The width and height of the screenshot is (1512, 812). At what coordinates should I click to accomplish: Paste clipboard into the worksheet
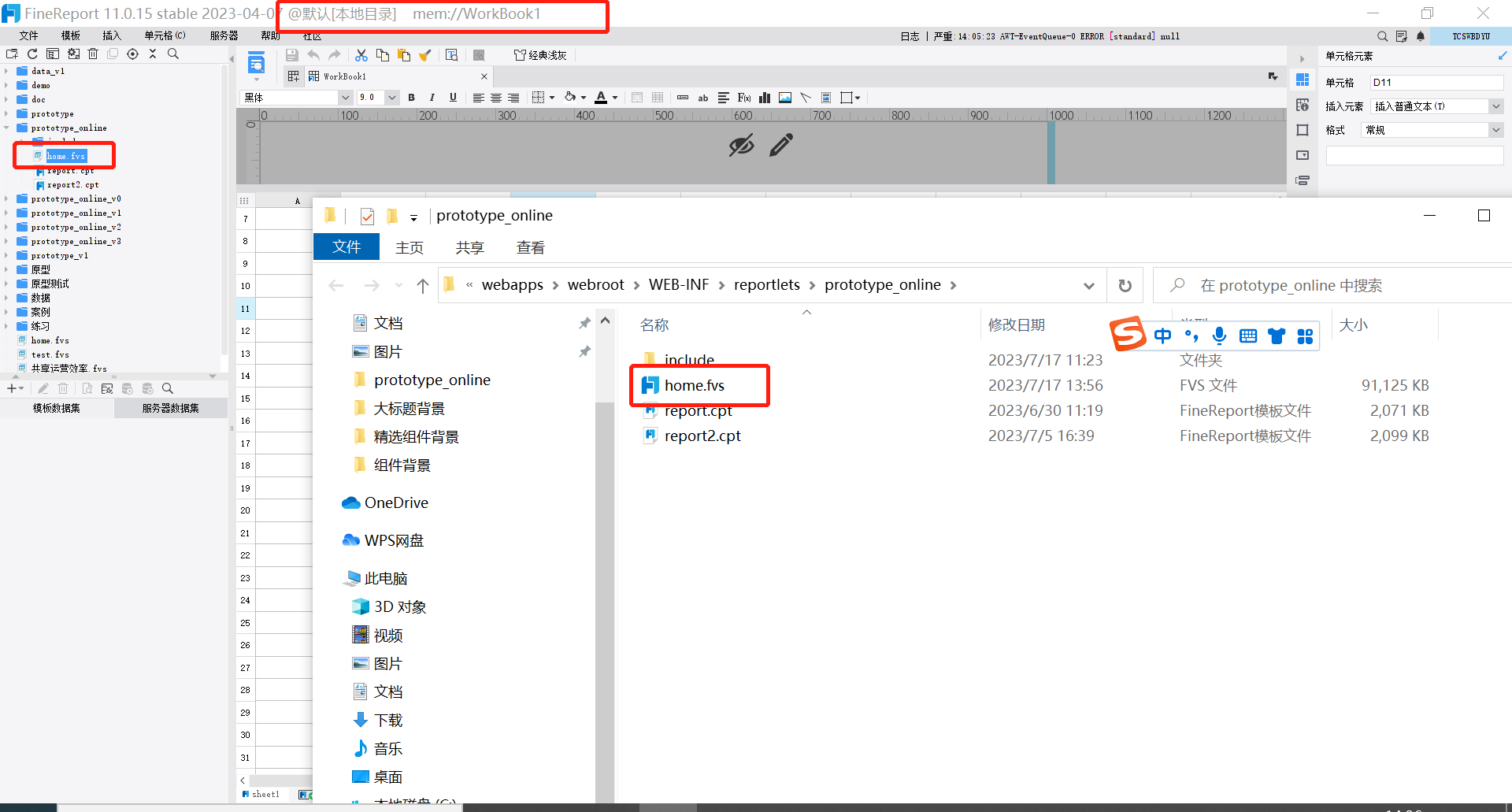click(x=404, y=55)
